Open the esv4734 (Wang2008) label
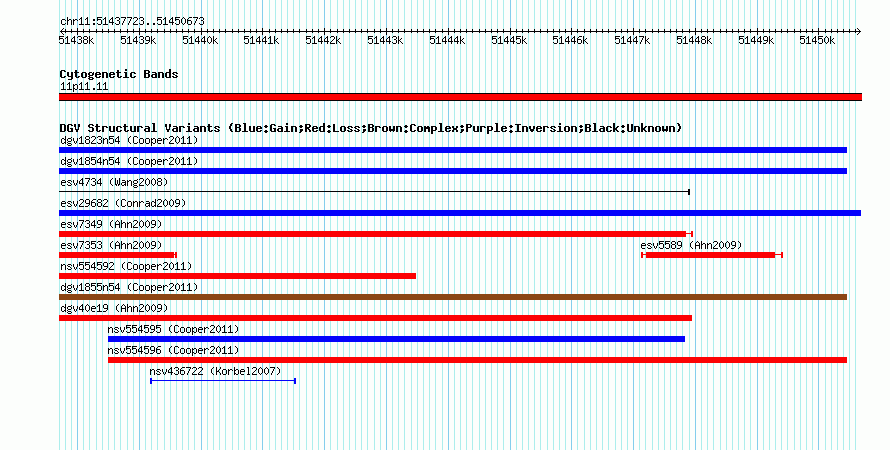 point(114,182)
